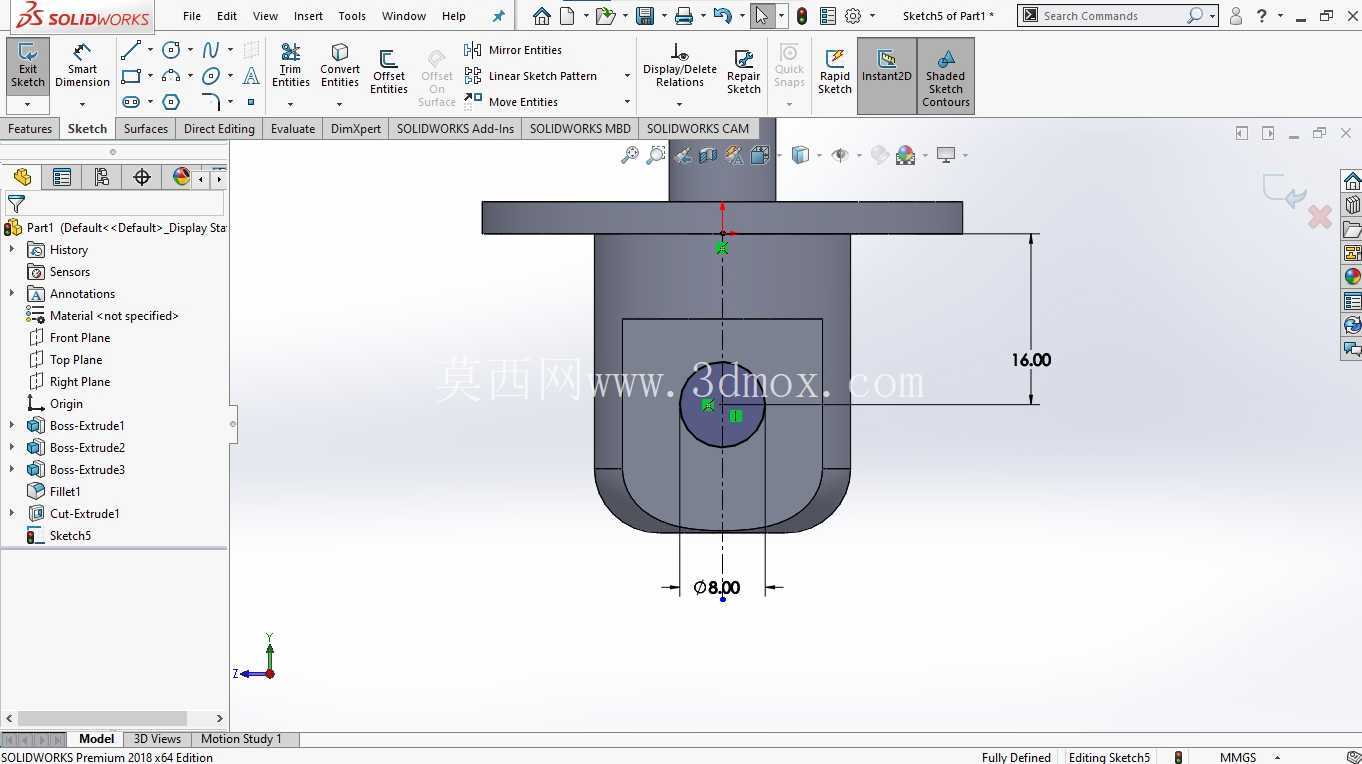
Task: Pin the menu bar with pushpin
Action: point(499,16)
